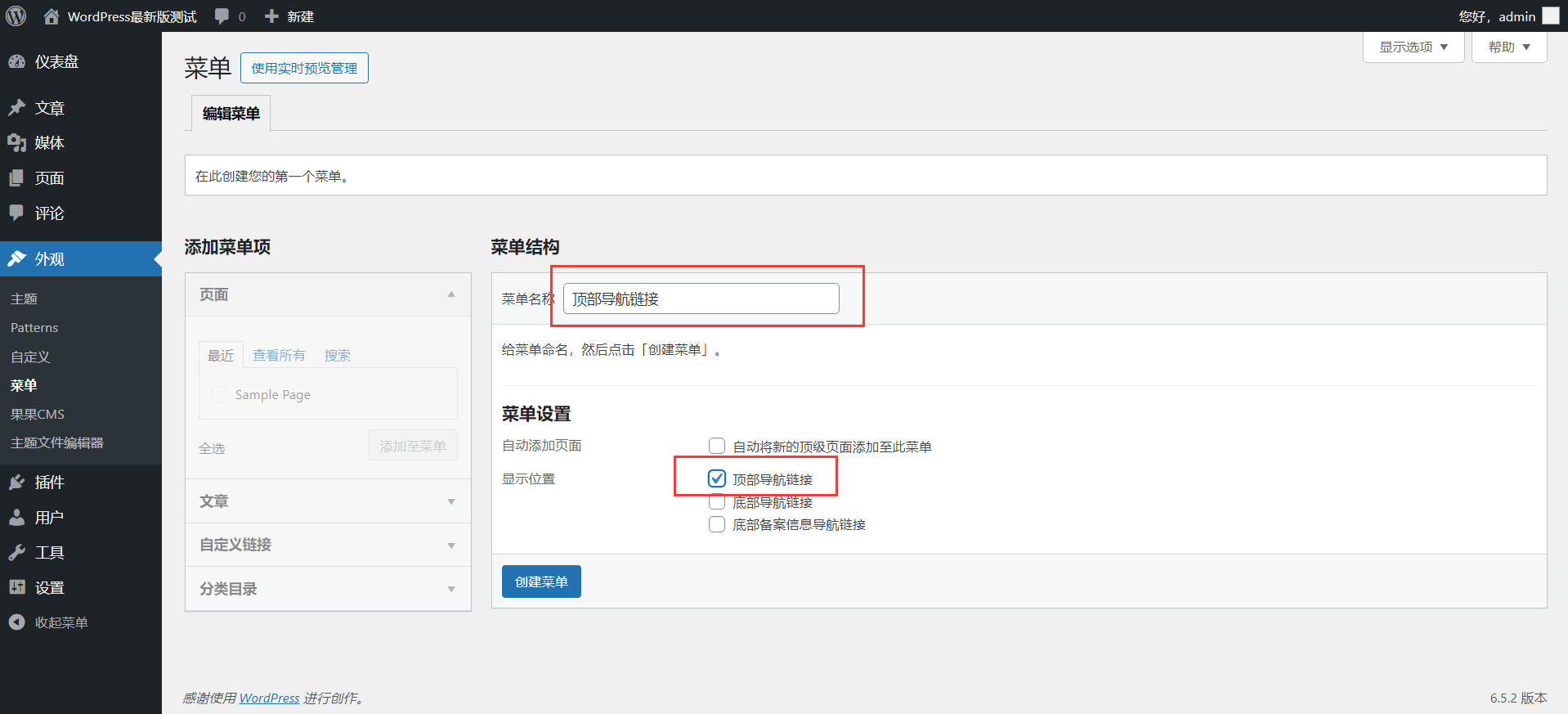
Task: Click the Users person icon
Action: [x=17, y=518]
